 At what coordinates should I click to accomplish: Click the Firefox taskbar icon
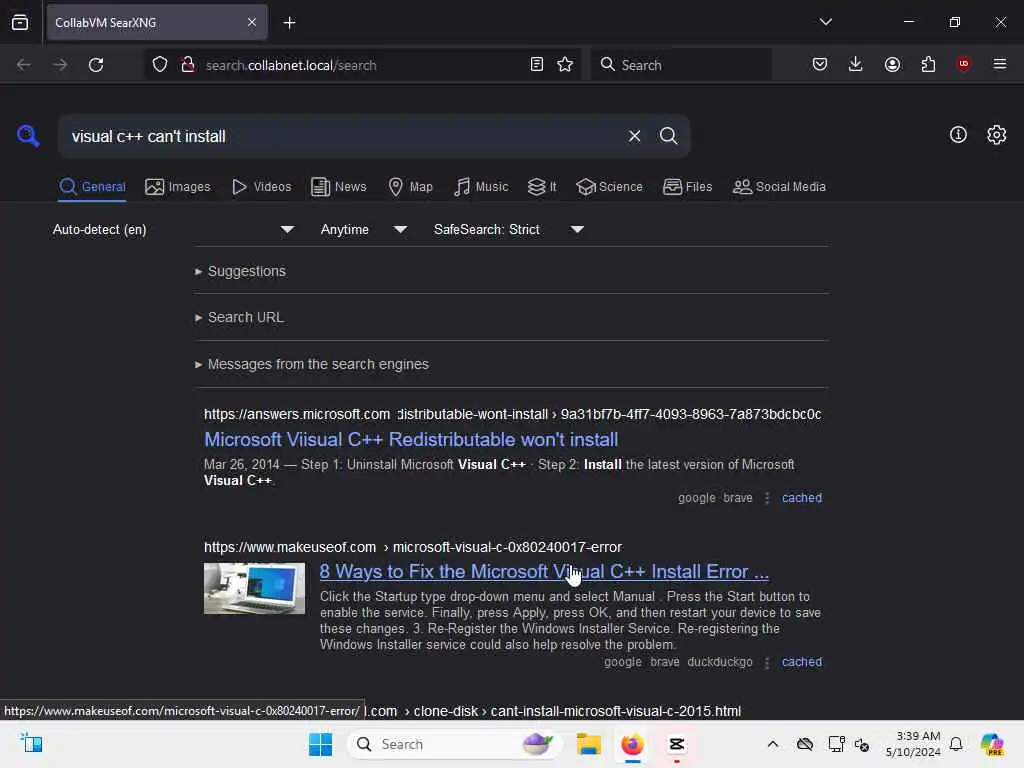coord(632,744)
